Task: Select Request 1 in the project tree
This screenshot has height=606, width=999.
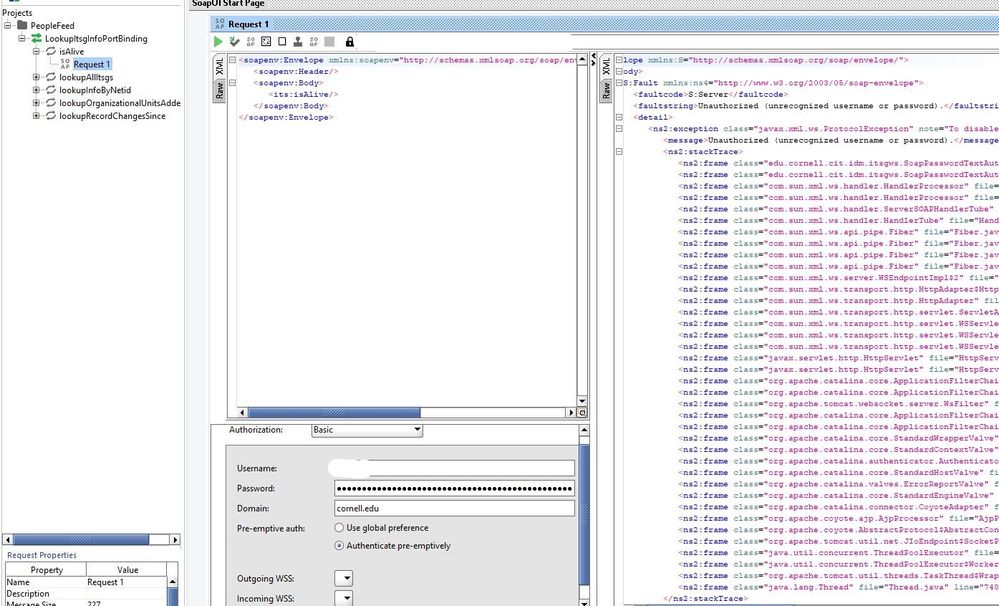Action: tap(91, 64)
